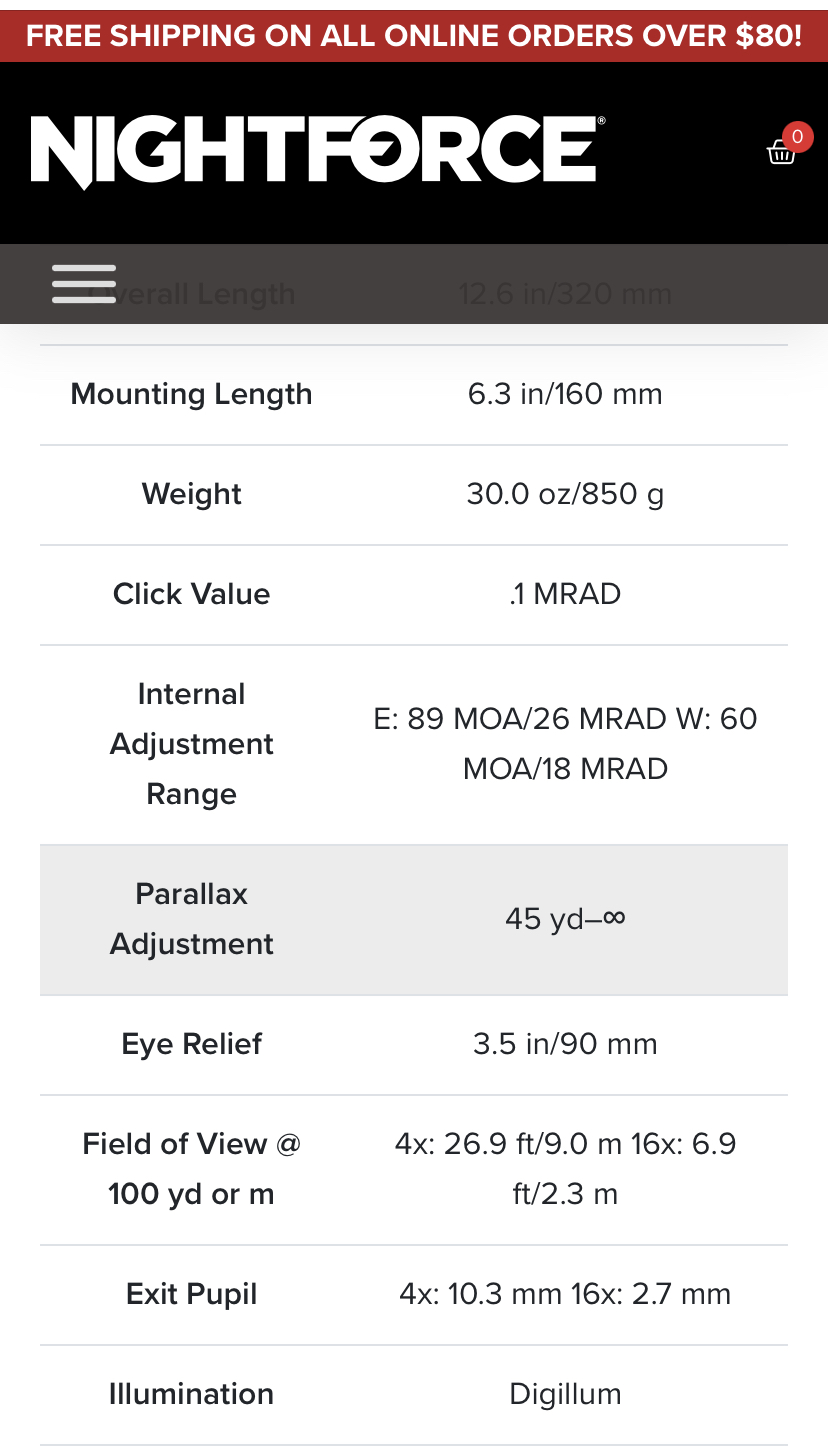Select the Internal Adjustment Range label
828x1447 pixels.
point(192,744)
